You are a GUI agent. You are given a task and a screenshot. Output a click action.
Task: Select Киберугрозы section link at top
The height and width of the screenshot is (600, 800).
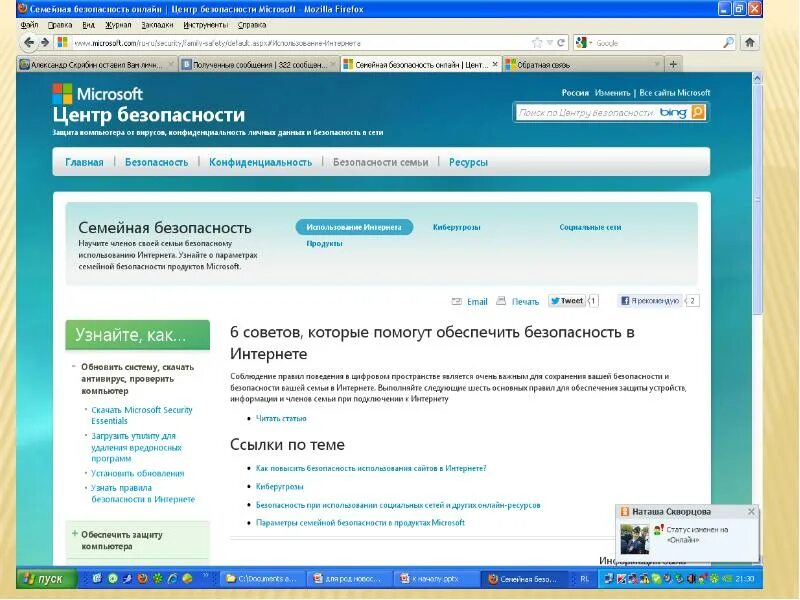pos(457,227)
